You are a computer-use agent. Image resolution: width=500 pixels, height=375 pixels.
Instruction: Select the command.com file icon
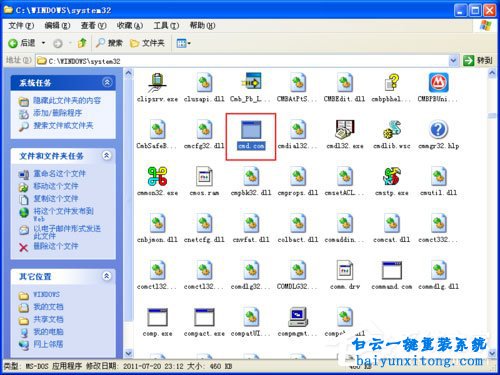[392, 270]
